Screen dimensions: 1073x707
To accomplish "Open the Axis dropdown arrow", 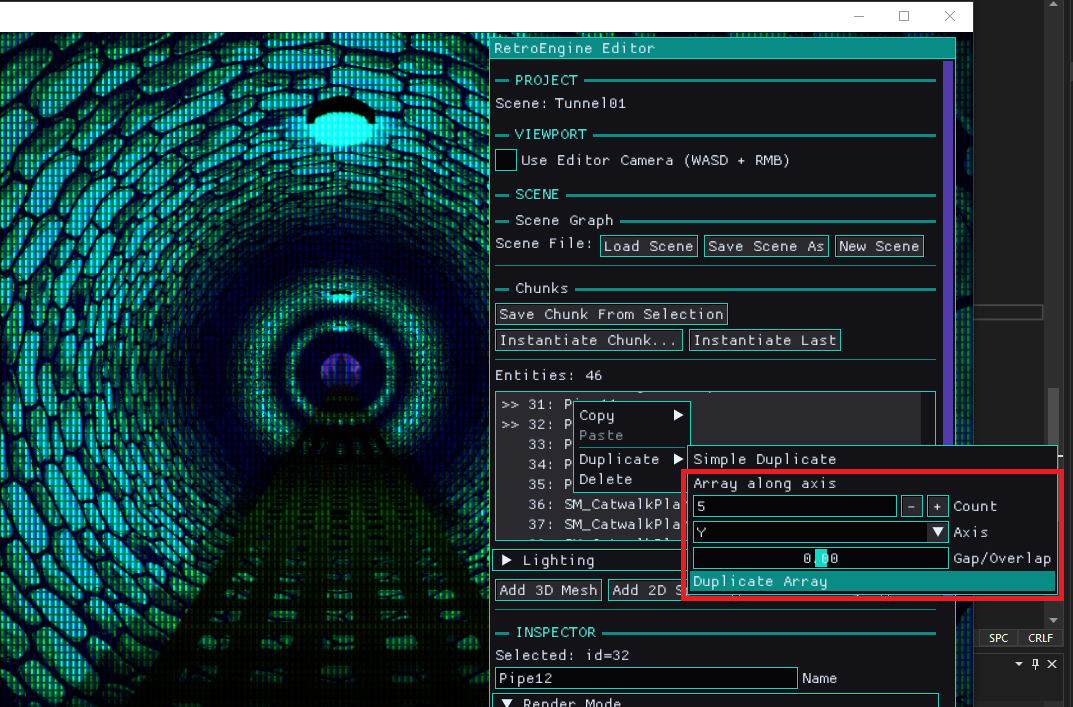I will tap(937, 533).
